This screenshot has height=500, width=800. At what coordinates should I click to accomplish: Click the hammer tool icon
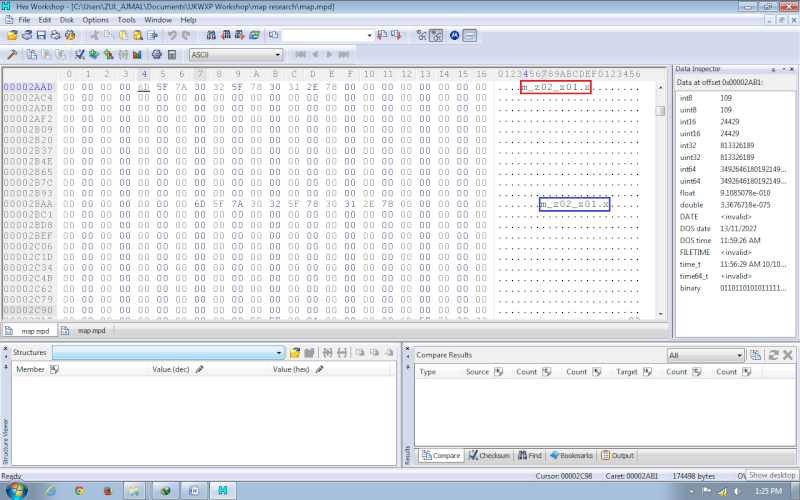tap(12, 54)
